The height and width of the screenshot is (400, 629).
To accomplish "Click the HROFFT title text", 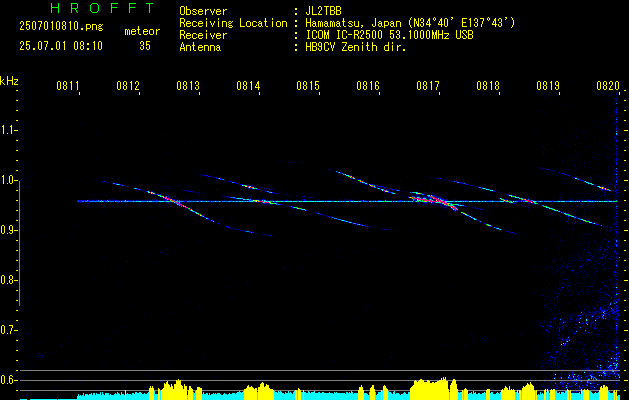I will 103,8.
